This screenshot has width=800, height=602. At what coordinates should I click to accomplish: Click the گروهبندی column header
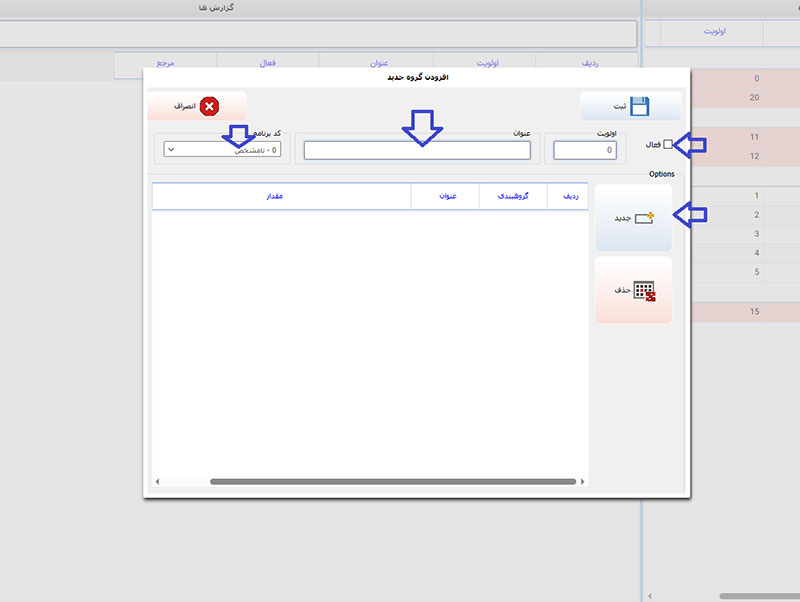[514, 196]
